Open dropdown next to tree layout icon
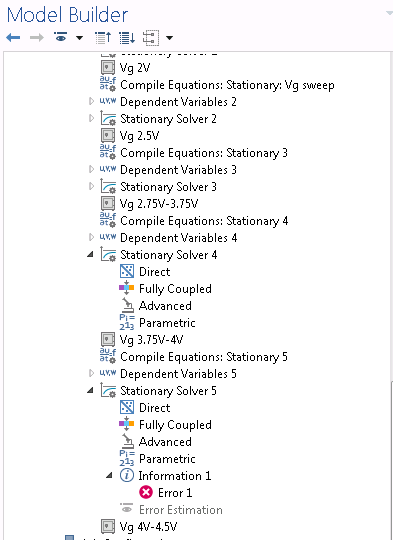 click(169, 38)
